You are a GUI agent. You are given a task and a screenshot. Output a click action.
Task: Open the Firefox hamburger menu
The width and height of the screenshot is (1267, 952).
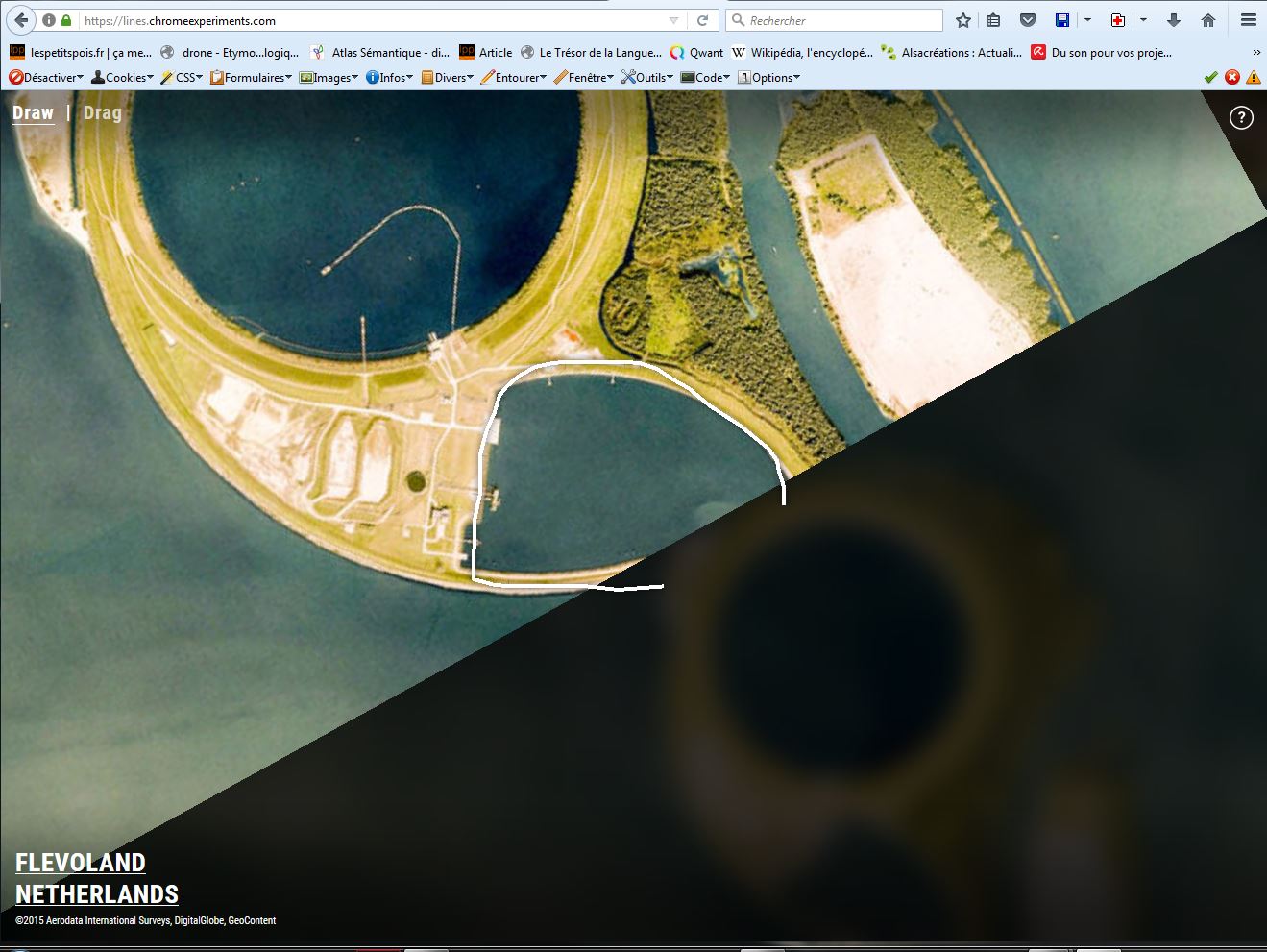(x=1248, y=20)
